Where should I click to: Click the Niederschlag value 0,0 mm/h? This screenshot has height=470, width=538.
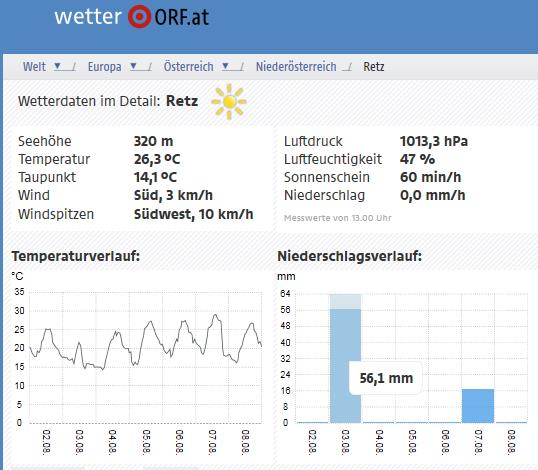coord(432,195)
